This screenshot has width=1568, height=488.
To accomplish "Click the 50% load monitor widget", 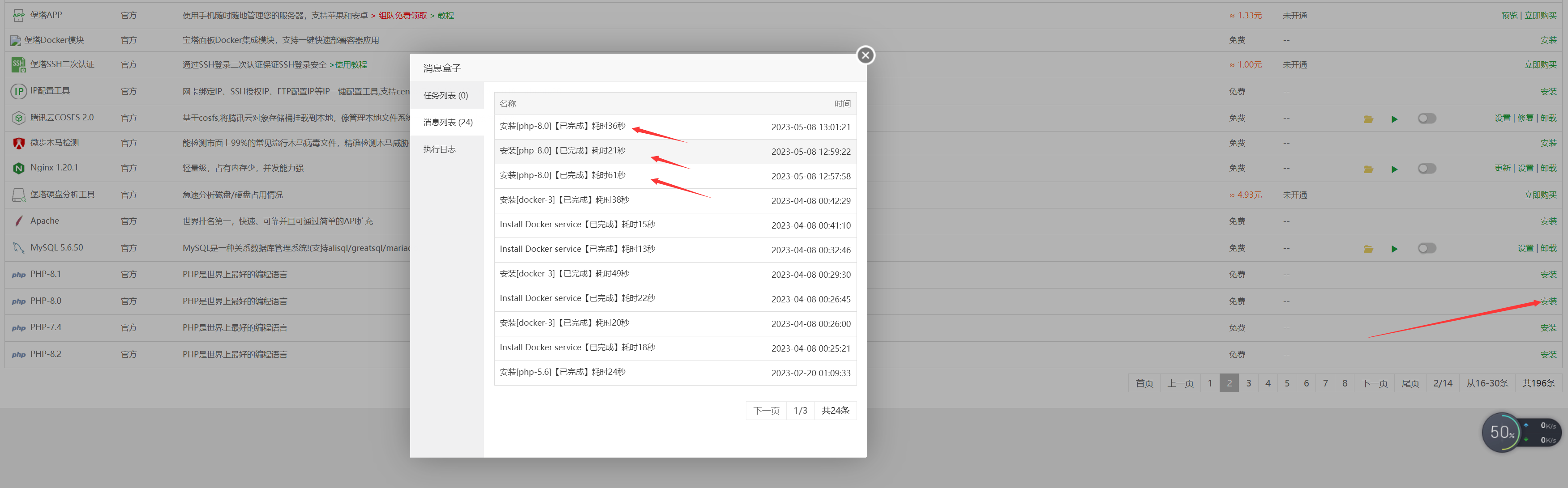I will (x=1502, y=432).
